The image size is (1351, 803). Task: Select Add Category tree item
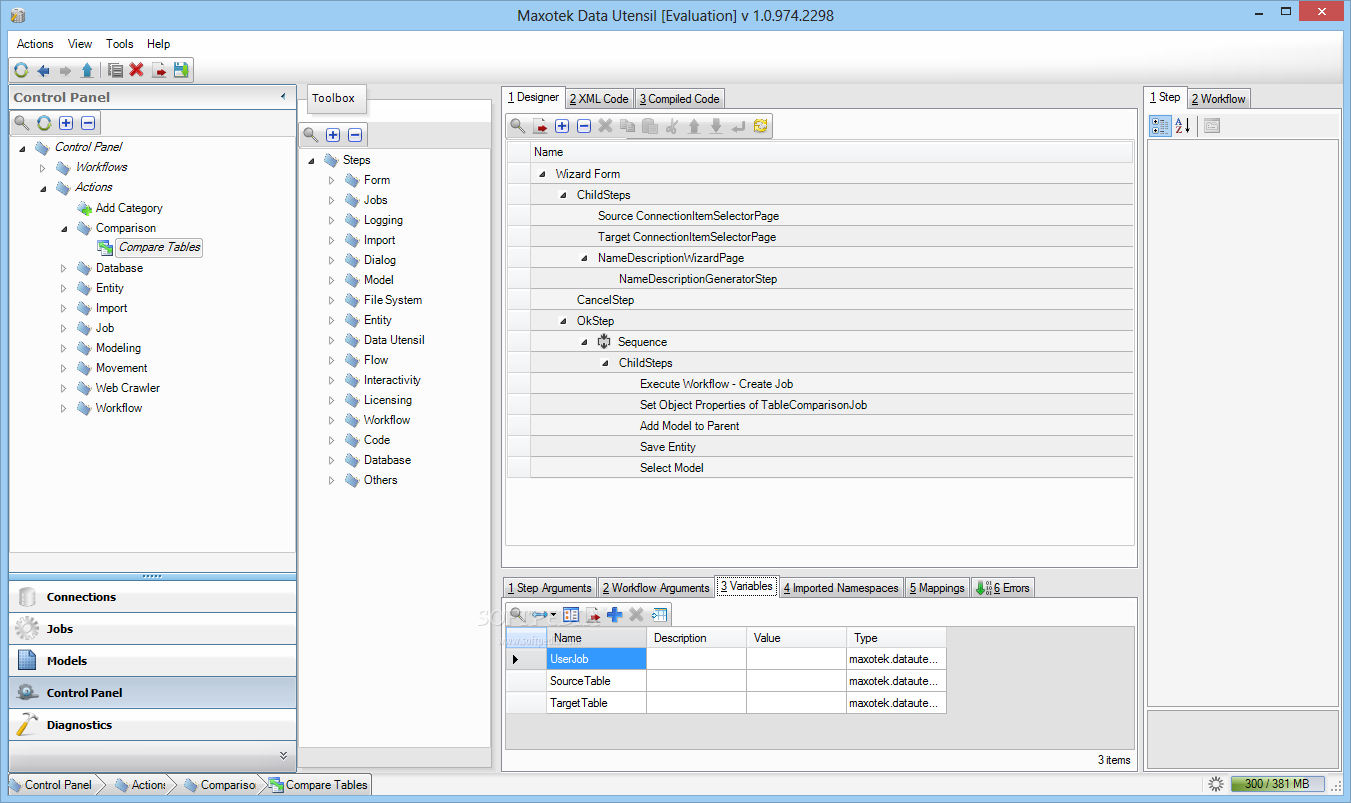(x=129, y=208)
